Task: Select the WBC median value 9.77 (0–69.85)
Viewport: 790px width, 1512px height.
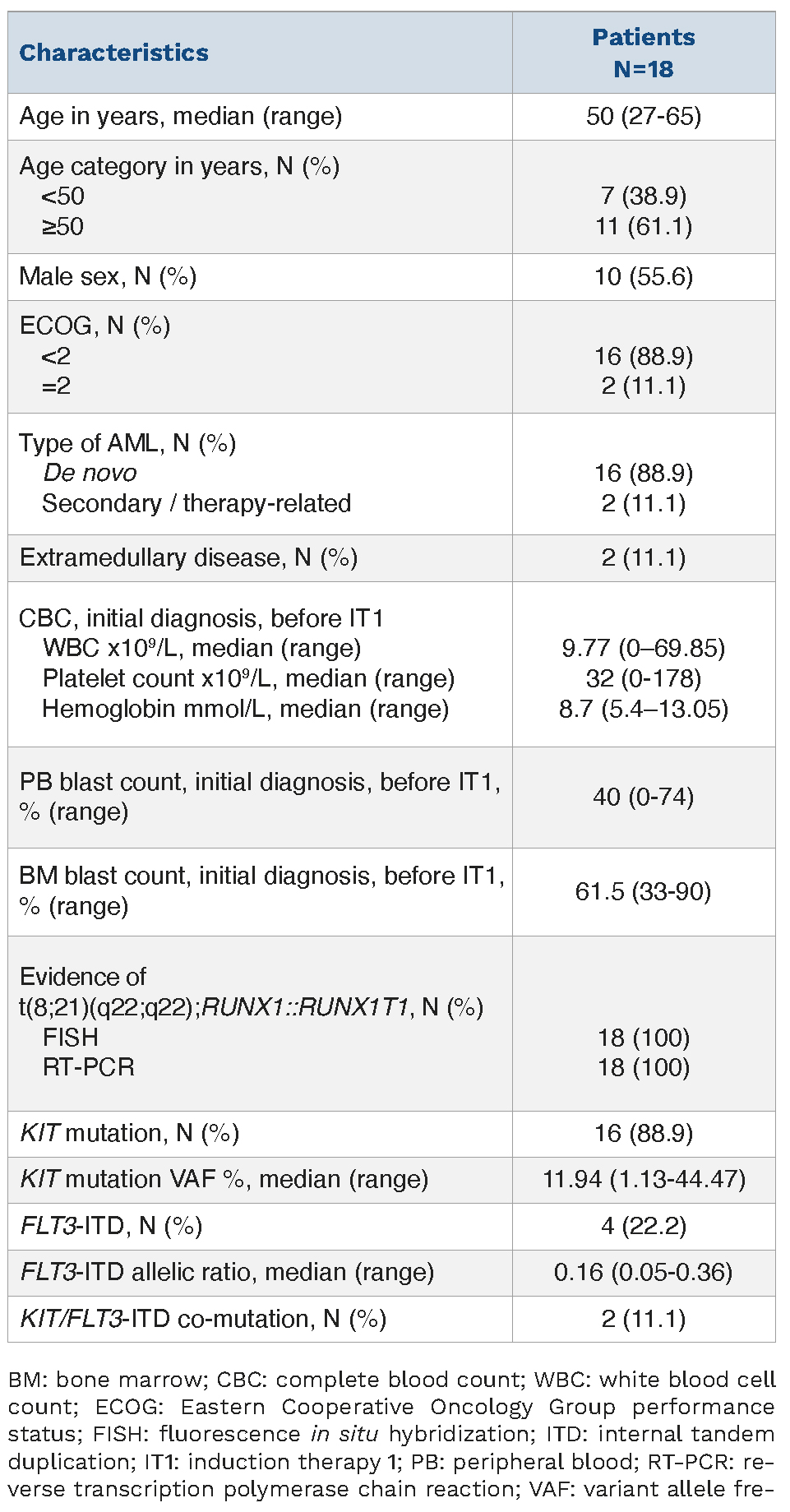Action: (x=643, y=648)
